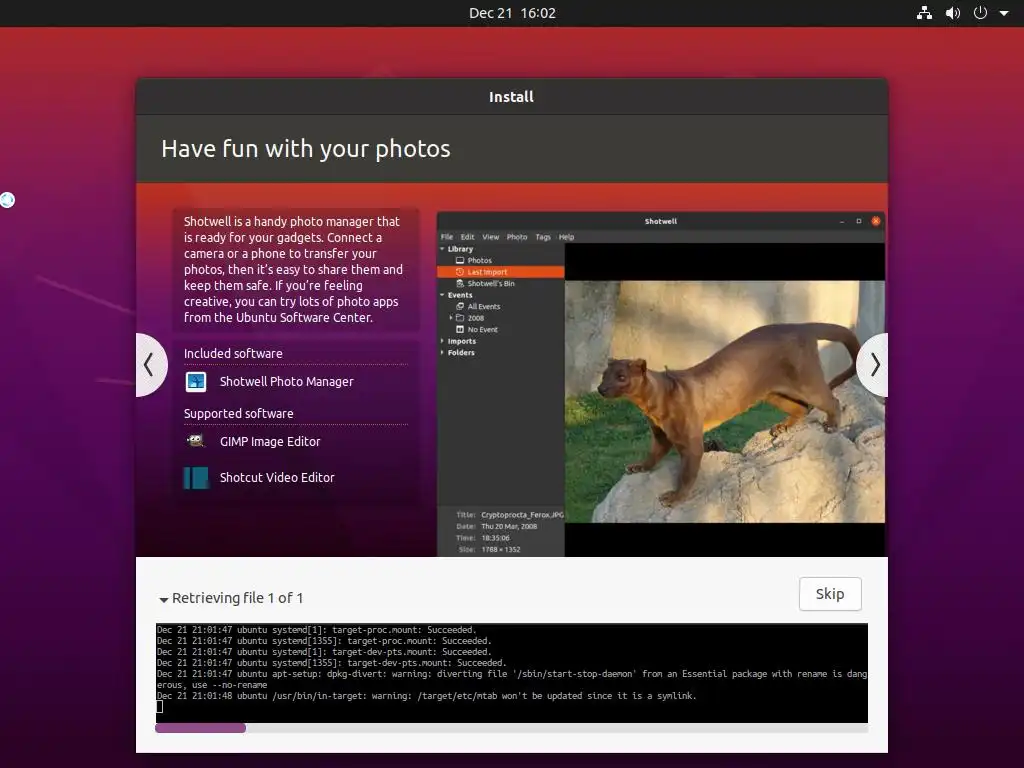Open Tags menu in Shotwell preview
Screen dimensions: 1024x768
point(543,237)
